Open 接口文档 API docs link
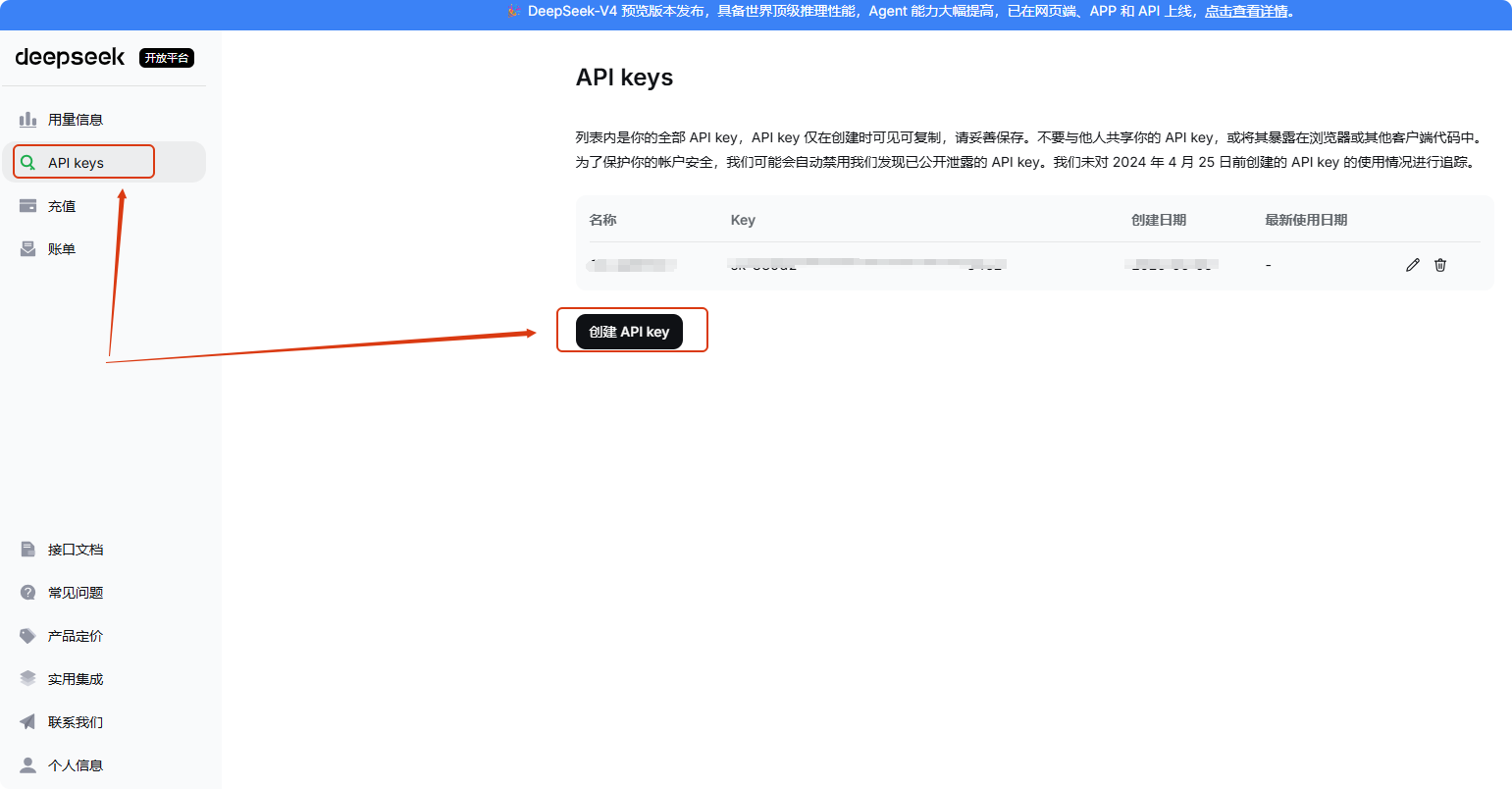 point(104,549)
